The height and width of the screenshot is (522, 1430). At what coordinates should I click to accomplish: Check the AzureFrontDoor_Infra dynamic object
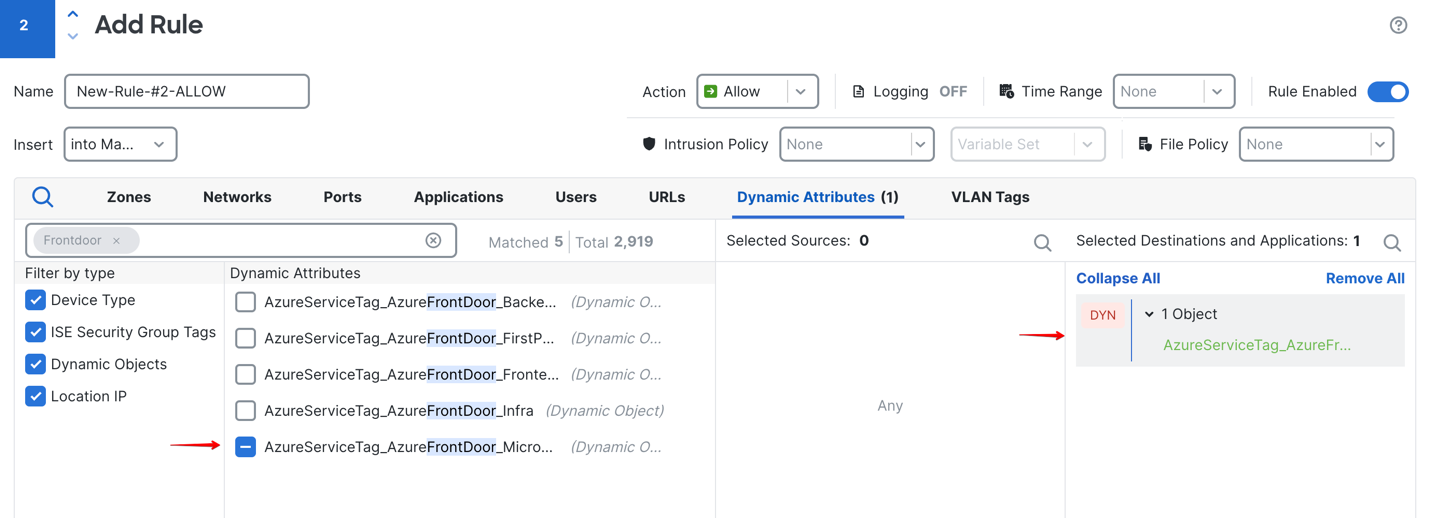[x=245, y=410]
